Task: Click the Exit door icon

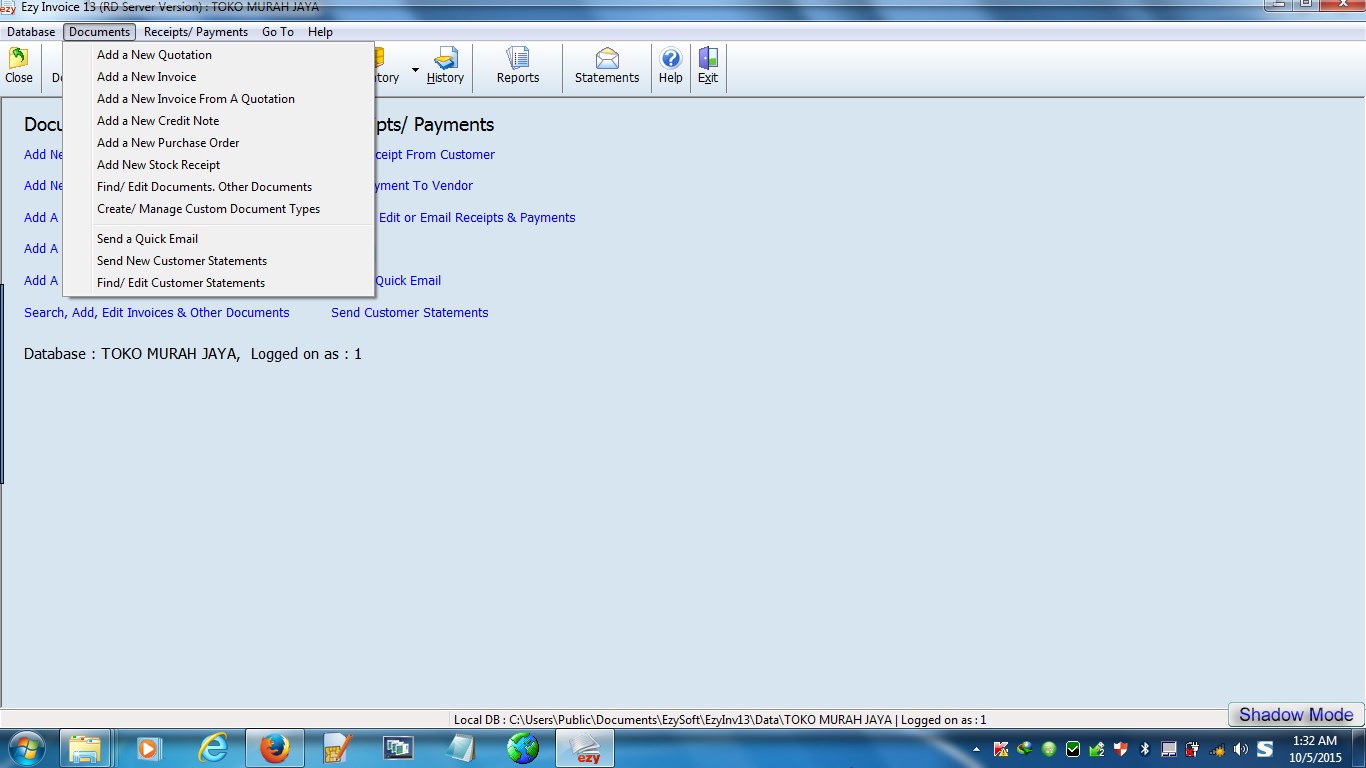Action: 708,67
